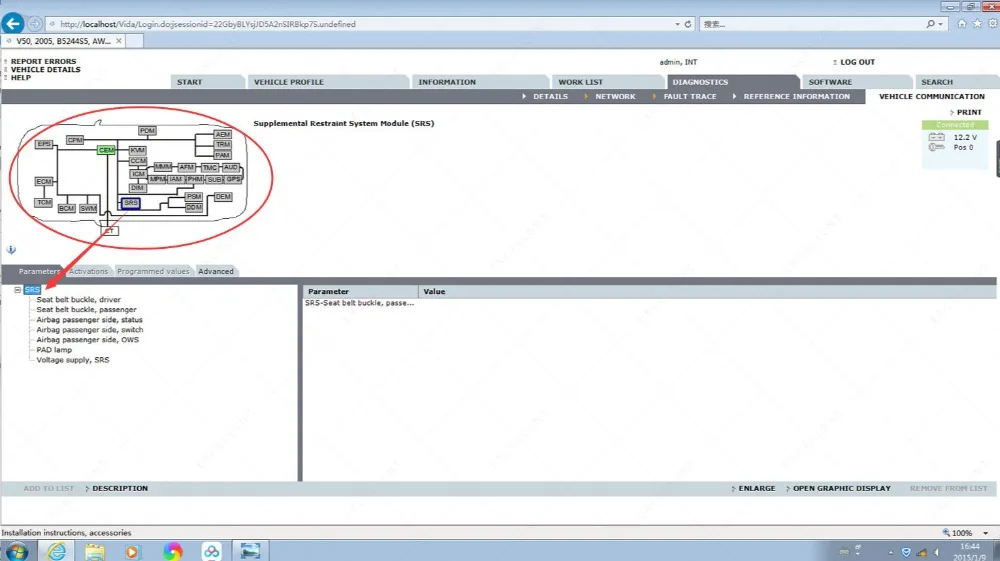Select the SRS module box in diagram
Viewport: 1000px width, 561px height.
pos(131,203)
